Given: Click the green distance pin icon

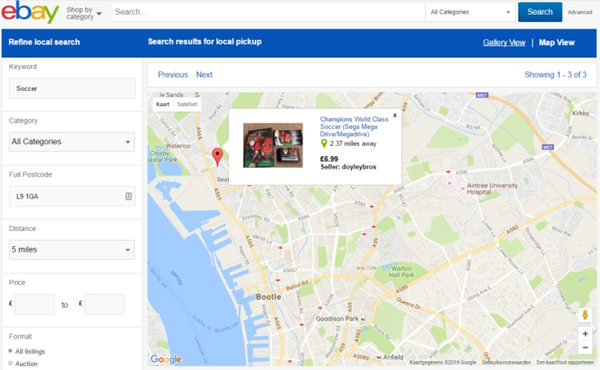Looking at the screenshot, I should pos(324,143).
